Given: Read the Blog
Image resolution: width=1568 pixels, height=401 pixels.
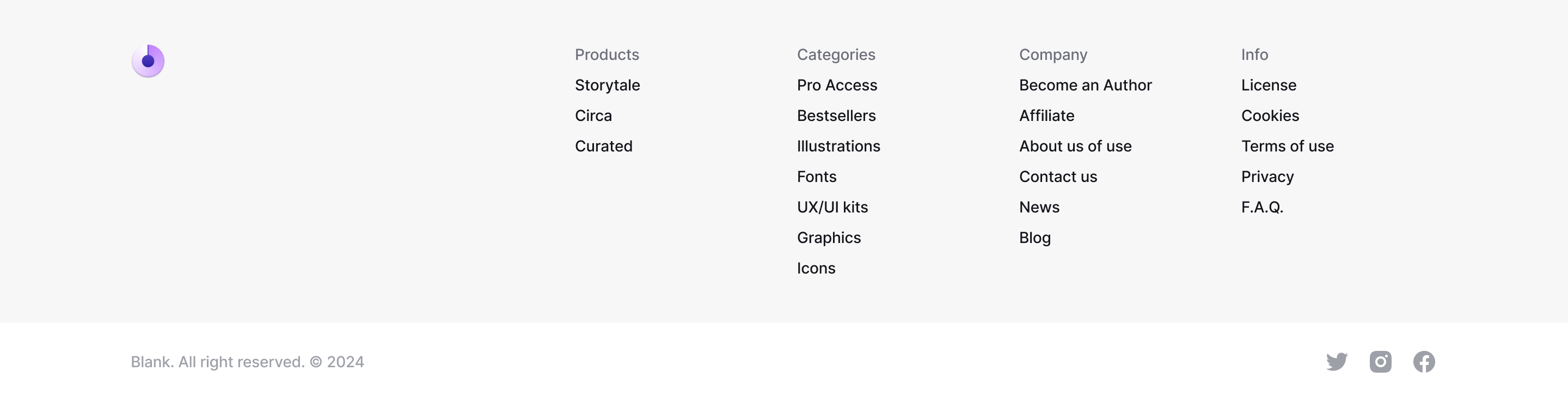Looking at the screenshot, I should [1035, 238].
